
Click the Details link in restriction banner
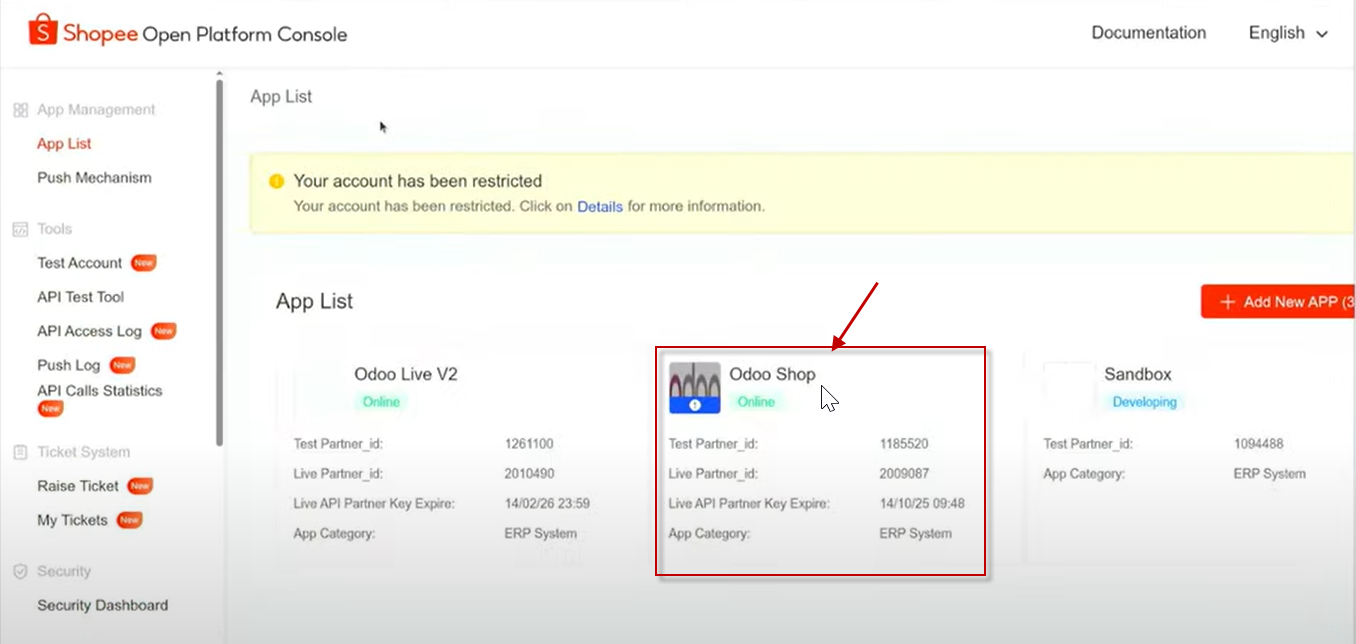600,206
